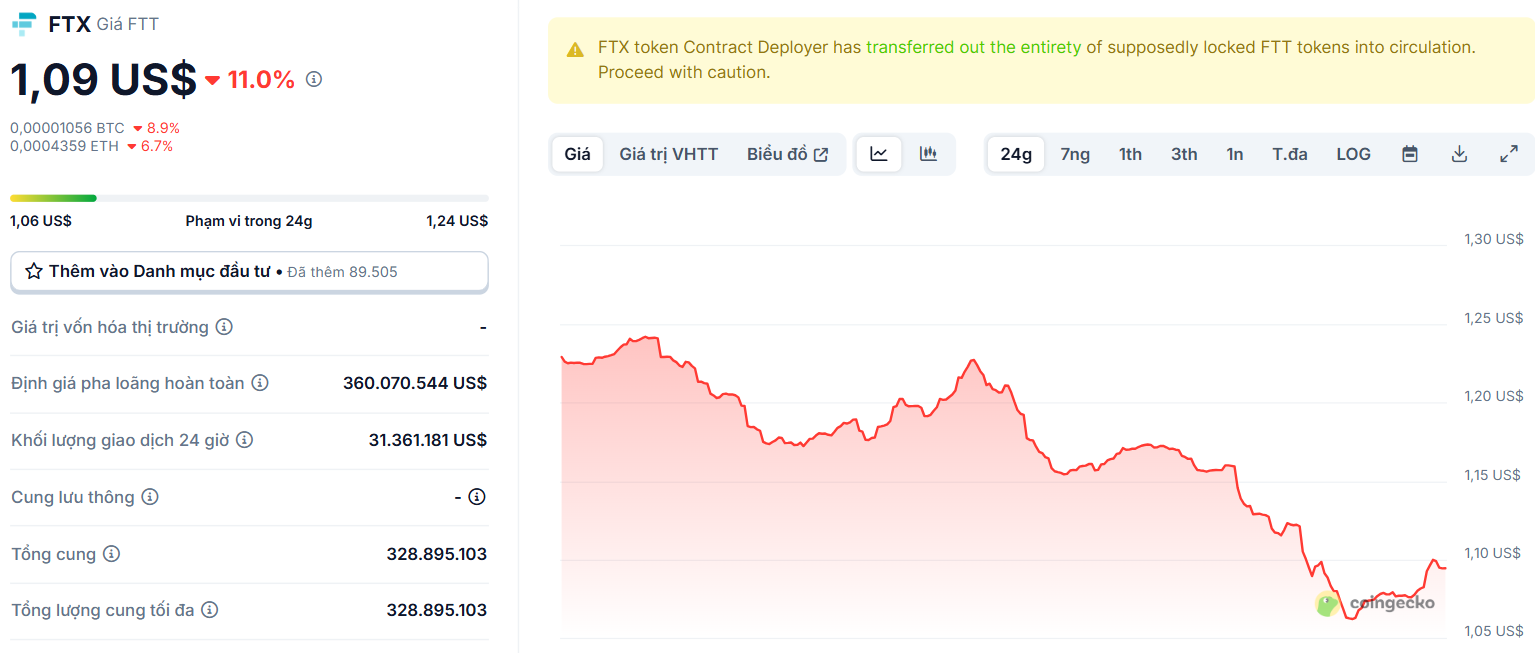Switch to the candlestick chart icon

click(x=928, y=154)
